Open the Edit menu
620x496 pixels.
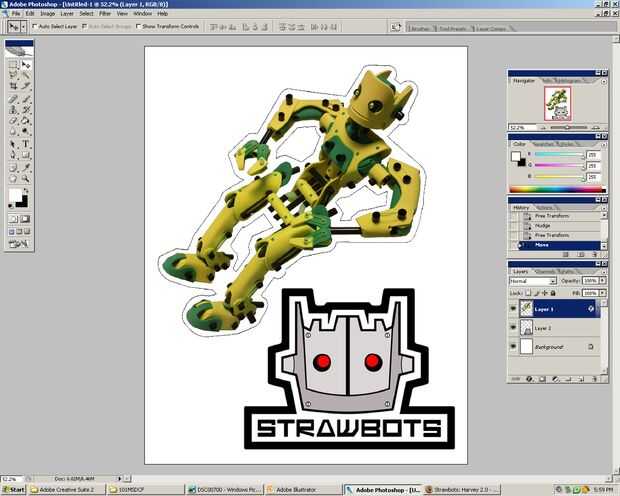pos(30,14)
